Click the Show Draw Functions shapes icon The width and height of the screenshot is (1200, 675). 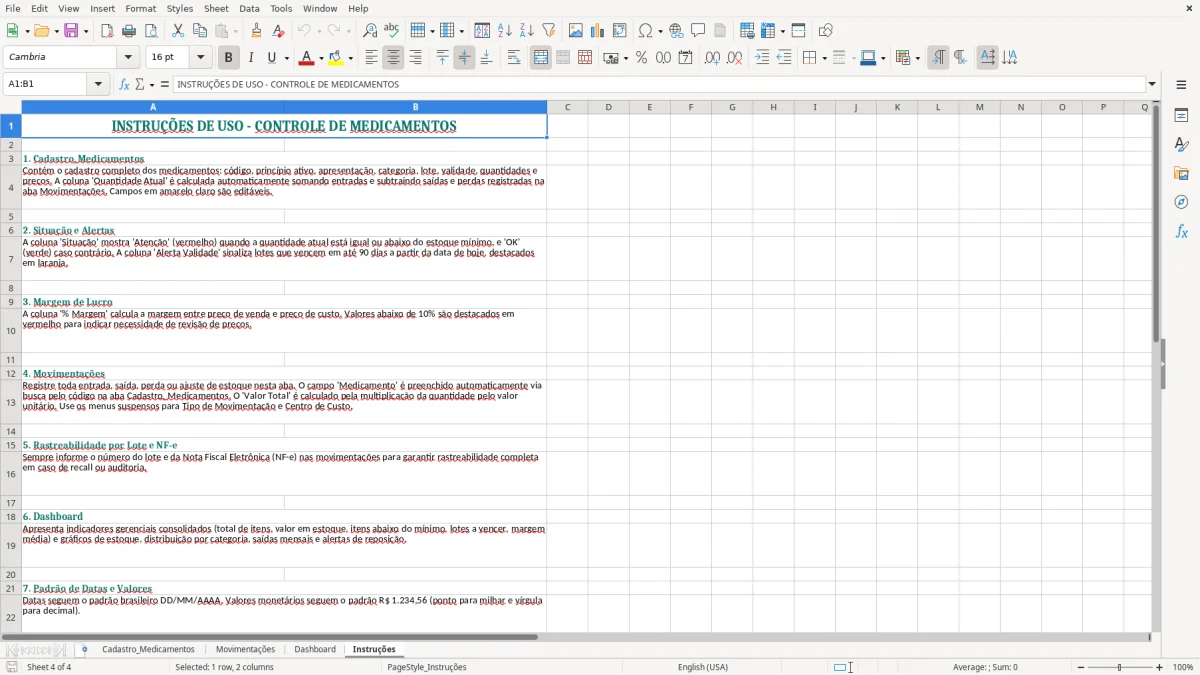click(826, 31)
